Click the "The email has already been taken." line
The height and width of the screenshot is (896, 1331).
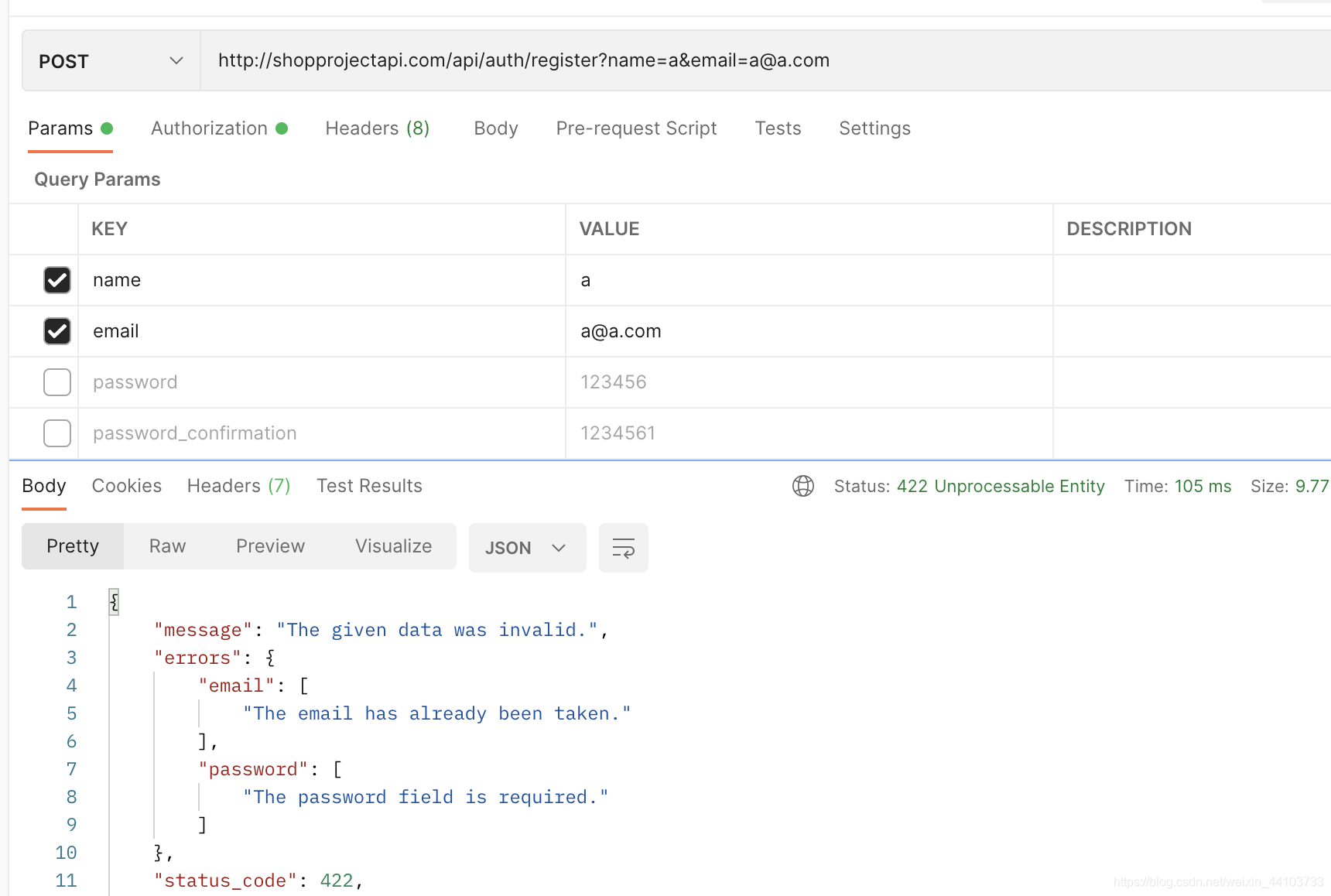click(437, 713)
